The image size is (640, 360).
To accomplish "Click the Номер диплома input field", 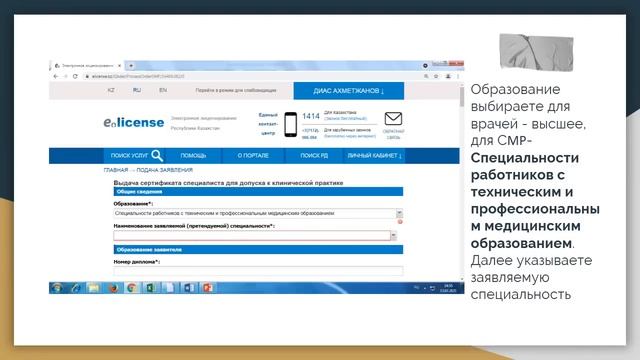I will [x=258, y=271].
